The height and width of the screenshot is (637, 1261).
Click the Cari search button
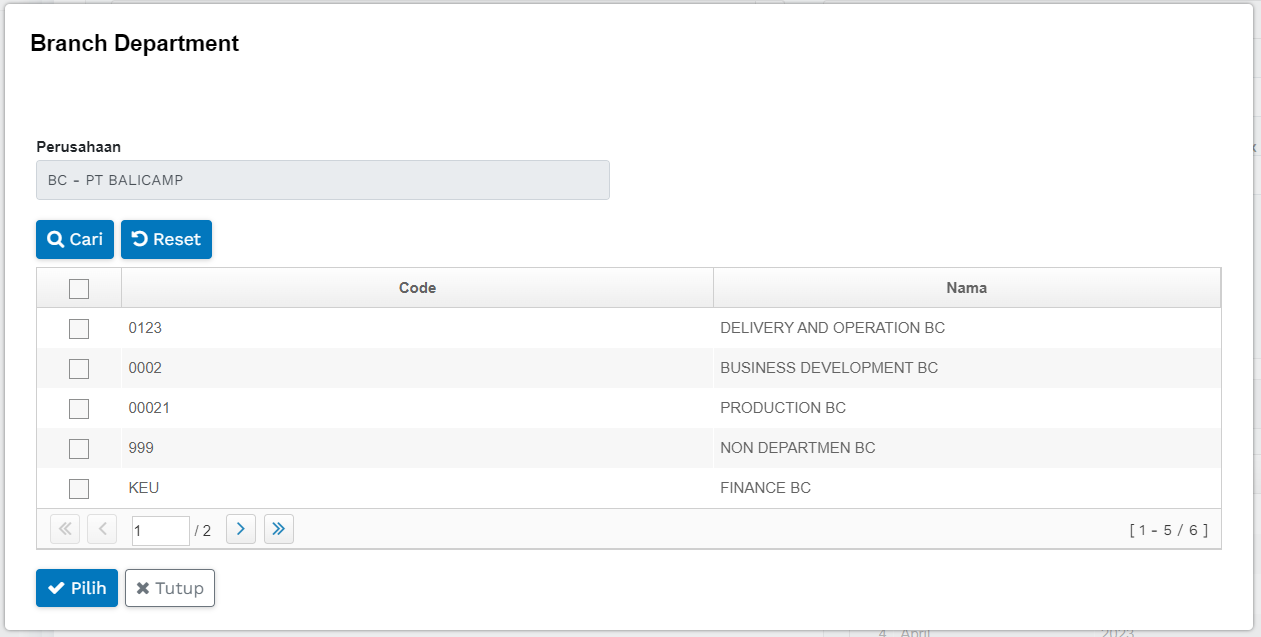click(x=75, y=240)
